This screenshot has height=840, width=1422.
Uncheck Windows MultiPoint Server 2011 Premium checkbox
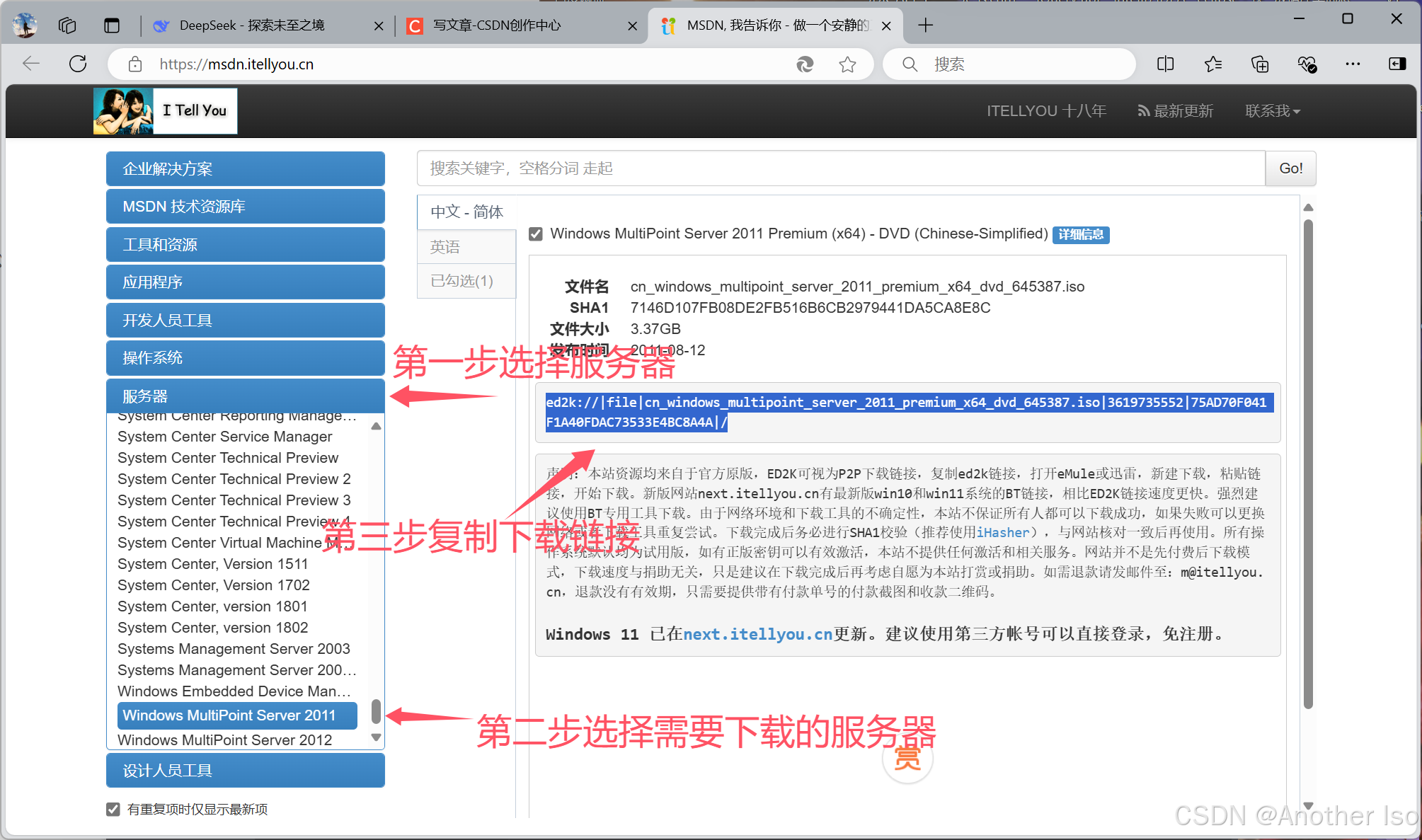point(536,234)
